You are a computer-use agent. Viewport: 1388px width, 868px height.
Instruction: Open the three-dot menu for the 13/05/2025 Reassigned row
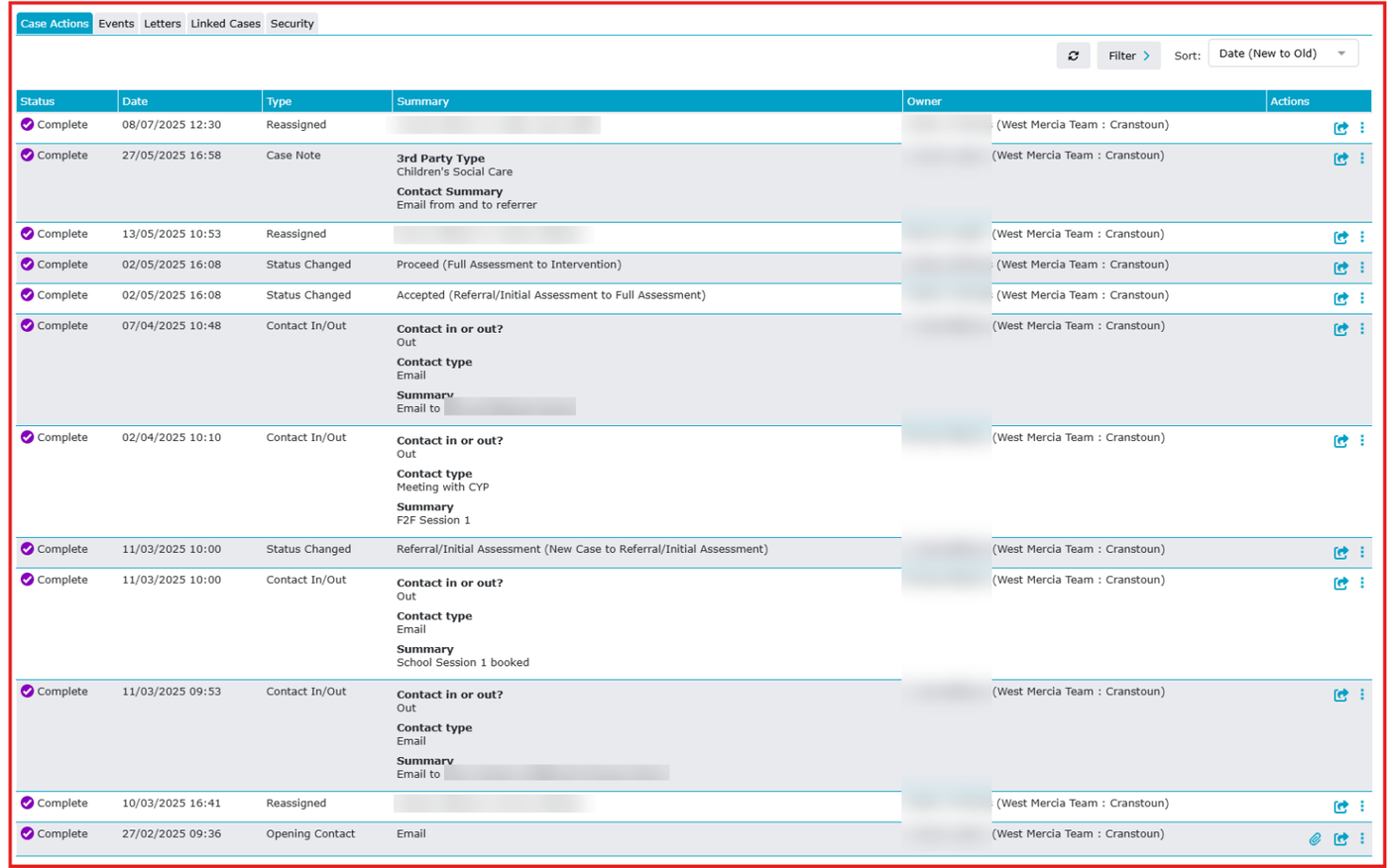[1362, 237]
